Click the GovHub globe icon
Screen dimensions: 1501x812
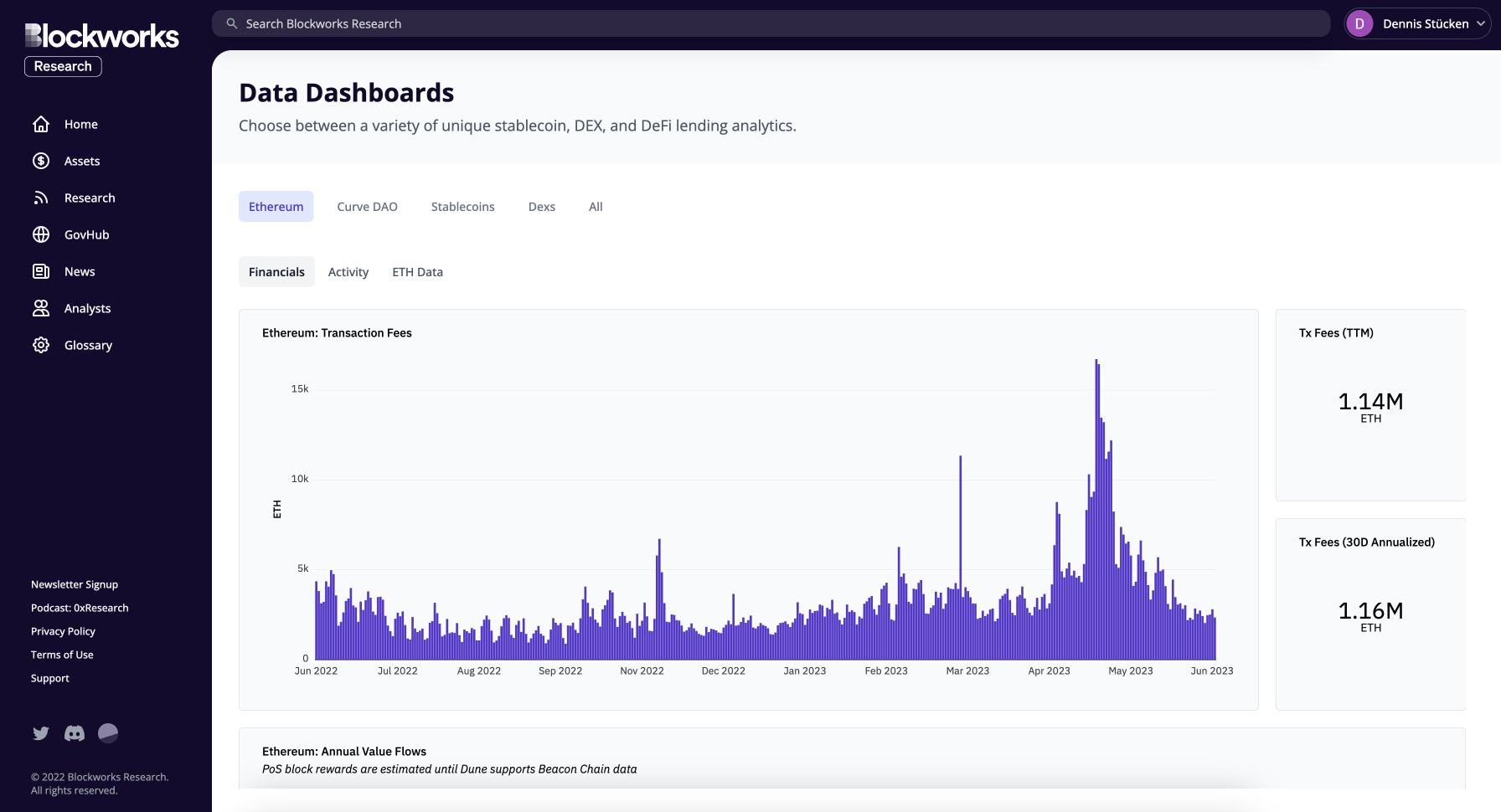tap(41, 234)
